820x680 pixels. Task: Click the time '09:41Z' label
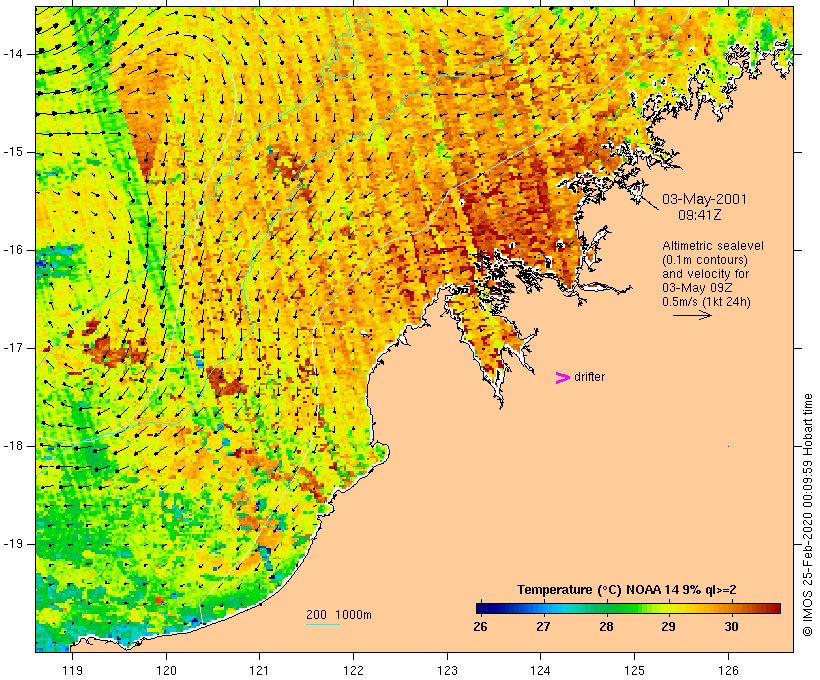tap(700, 215)
